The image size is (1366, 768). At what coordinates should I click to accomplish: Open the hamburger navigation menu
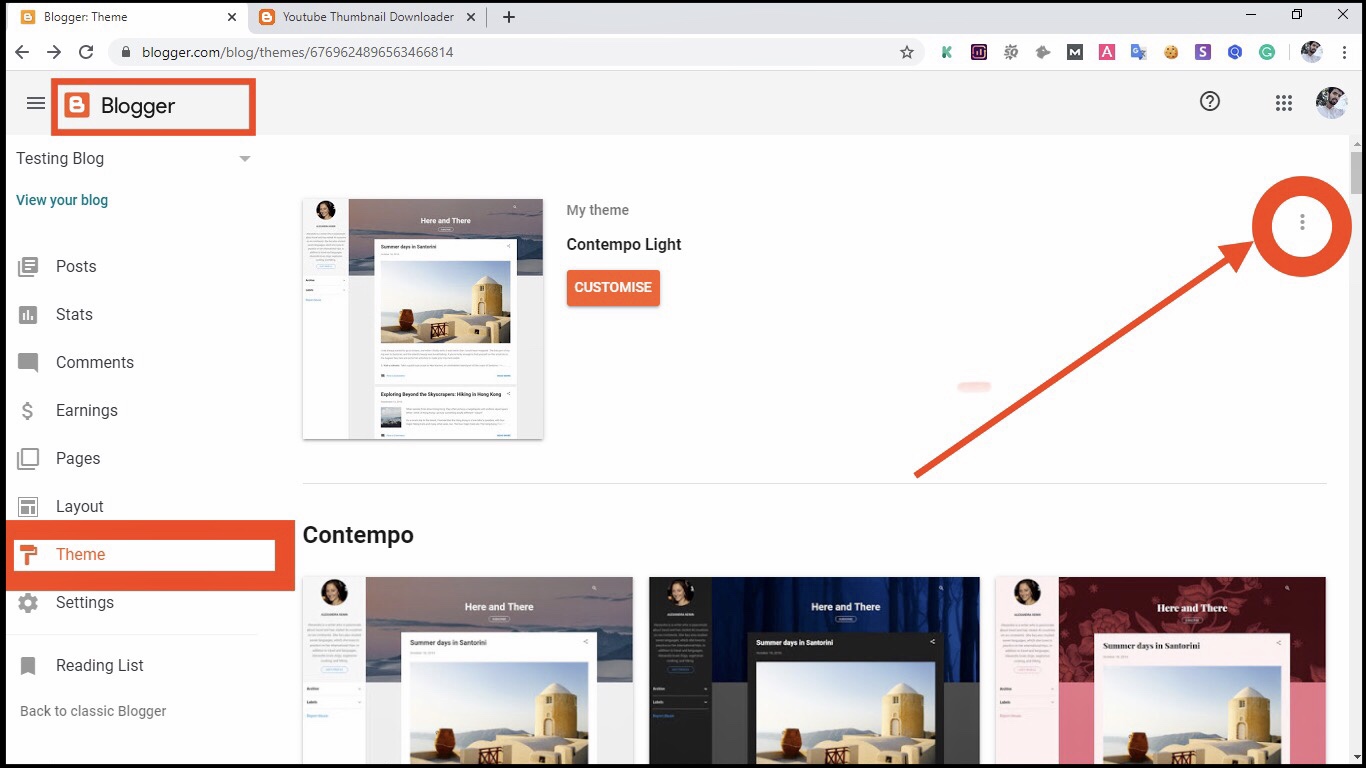click(36, 103)
